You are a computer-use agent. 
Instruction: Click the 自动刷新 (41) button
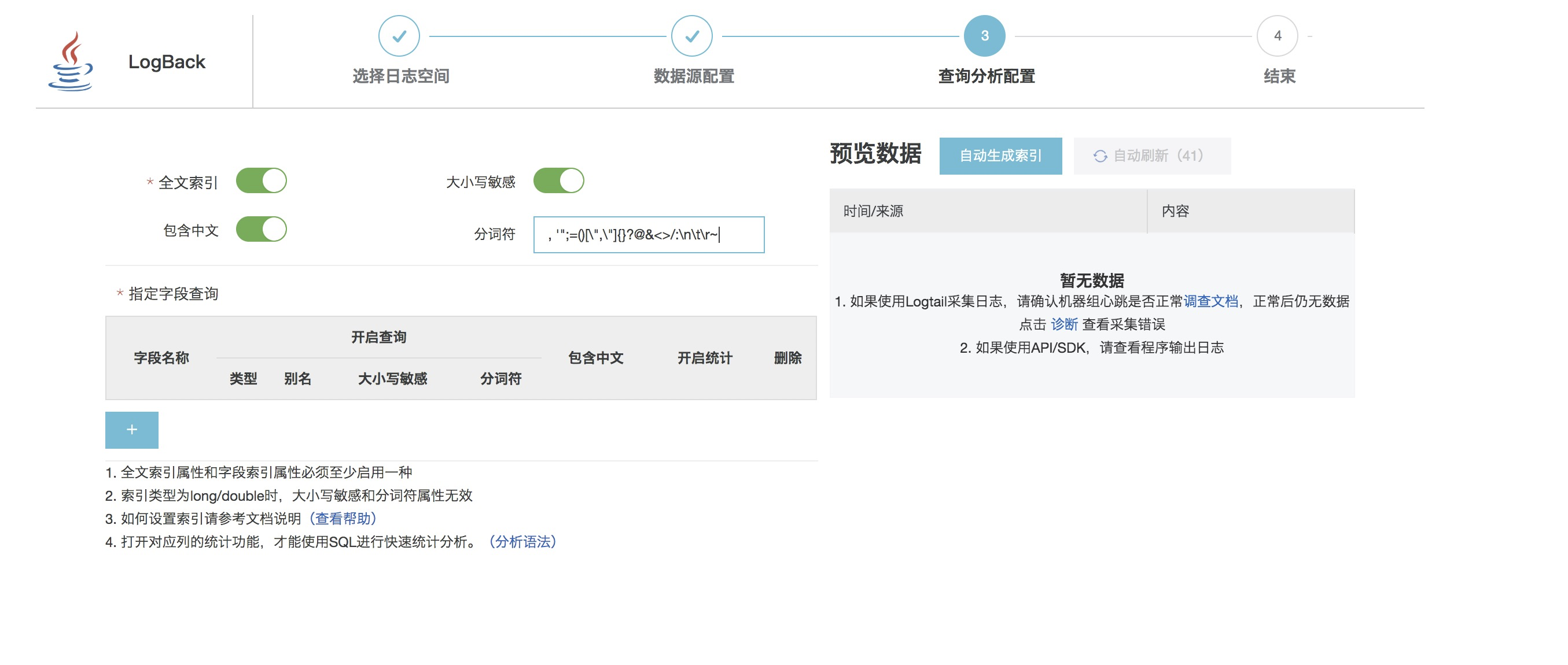coord(1151,156)
